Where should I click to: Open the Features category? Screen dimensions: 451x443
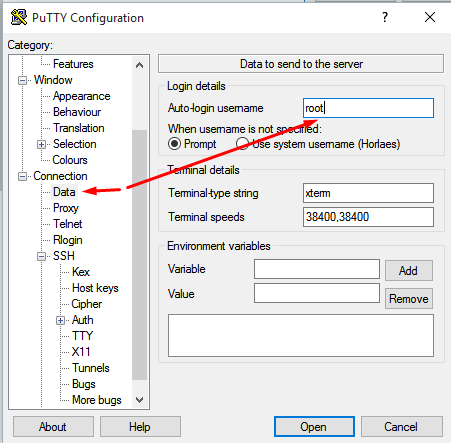pyautogui.click(x=73, y=64)
